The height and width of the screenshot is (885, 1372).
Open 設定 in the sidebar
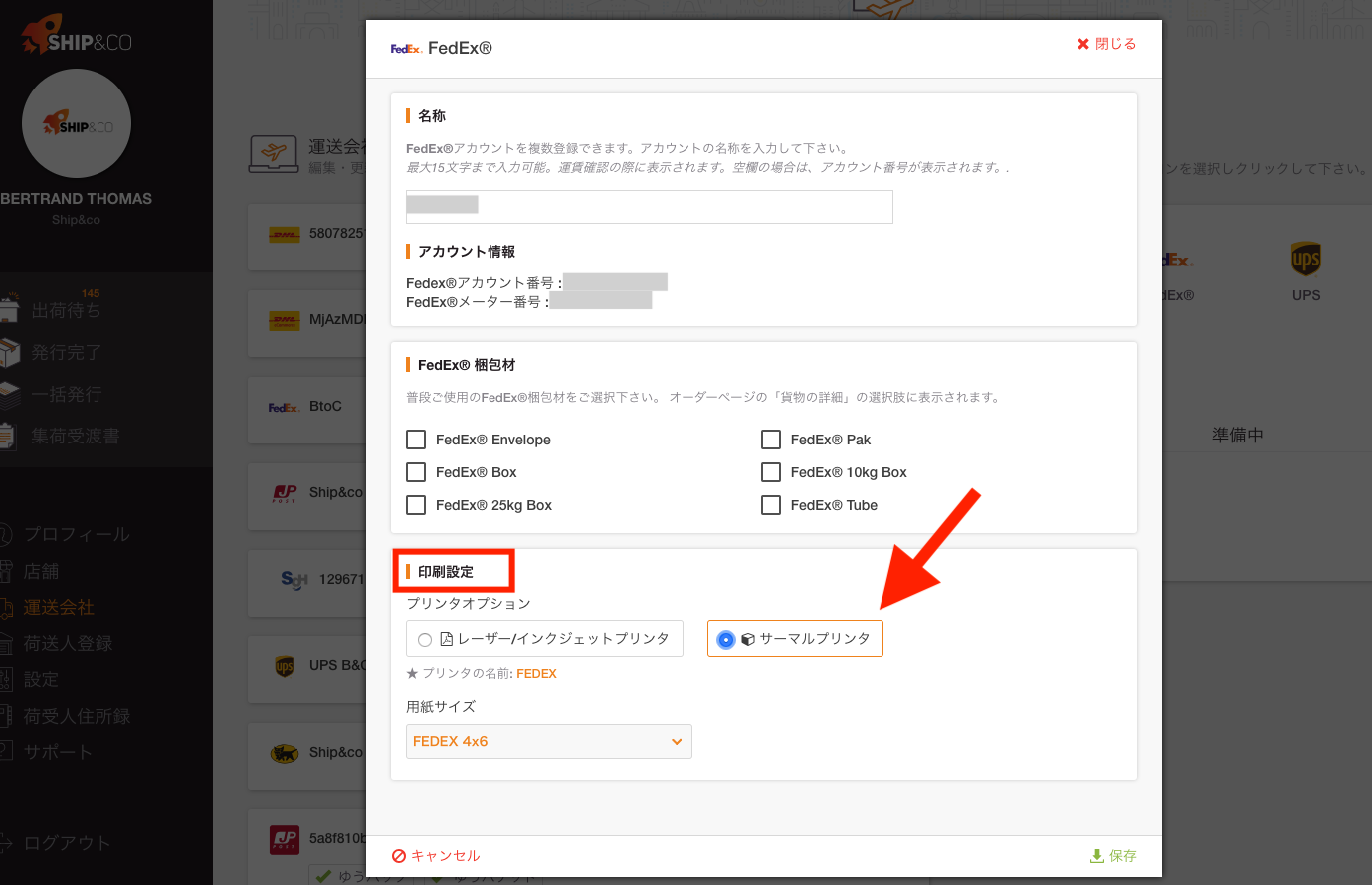[41, 679]
